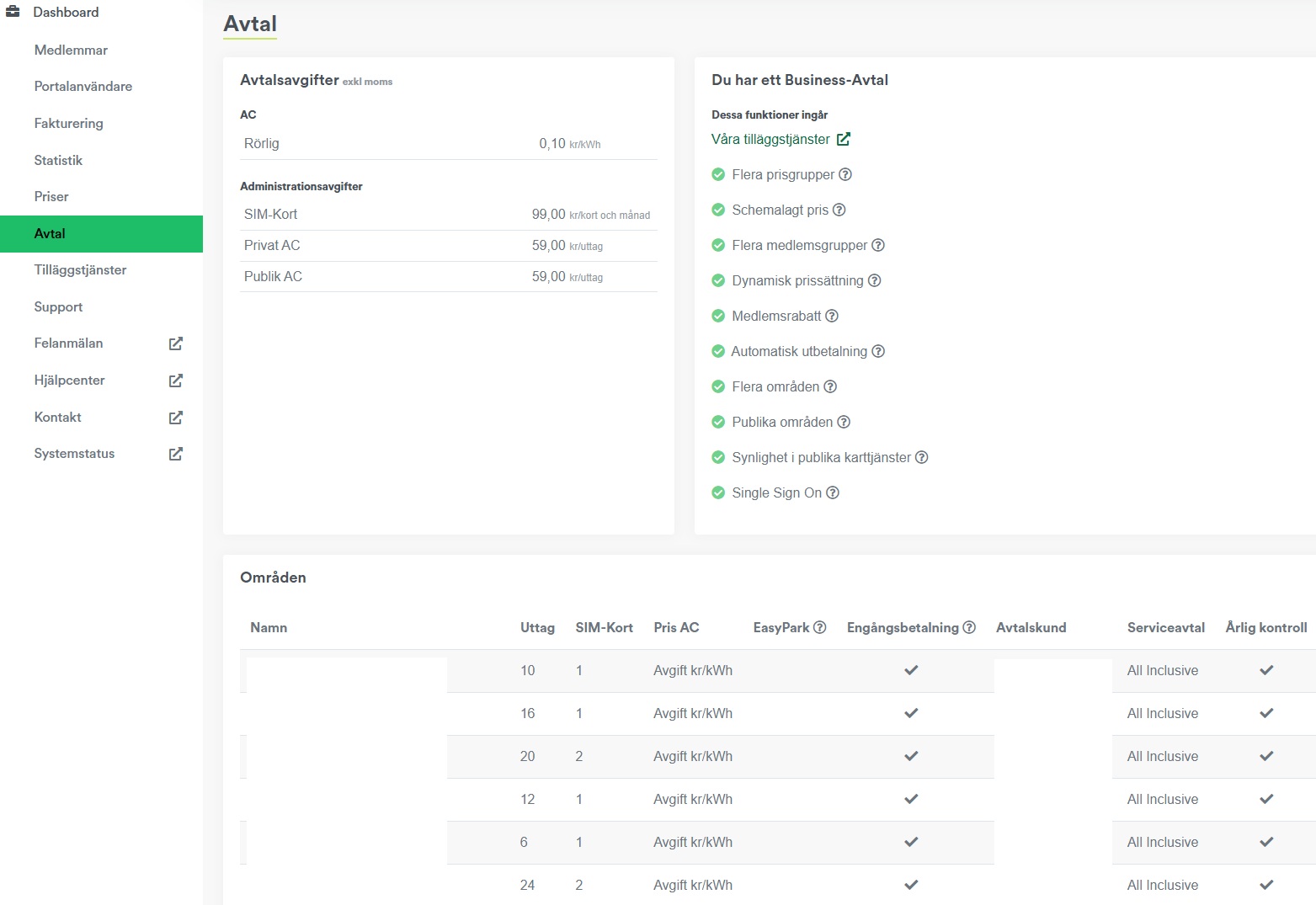Screen dimensions: 1316x905
Task: Click question mark next to Medlemsrabatt
Action: point(832,316)
